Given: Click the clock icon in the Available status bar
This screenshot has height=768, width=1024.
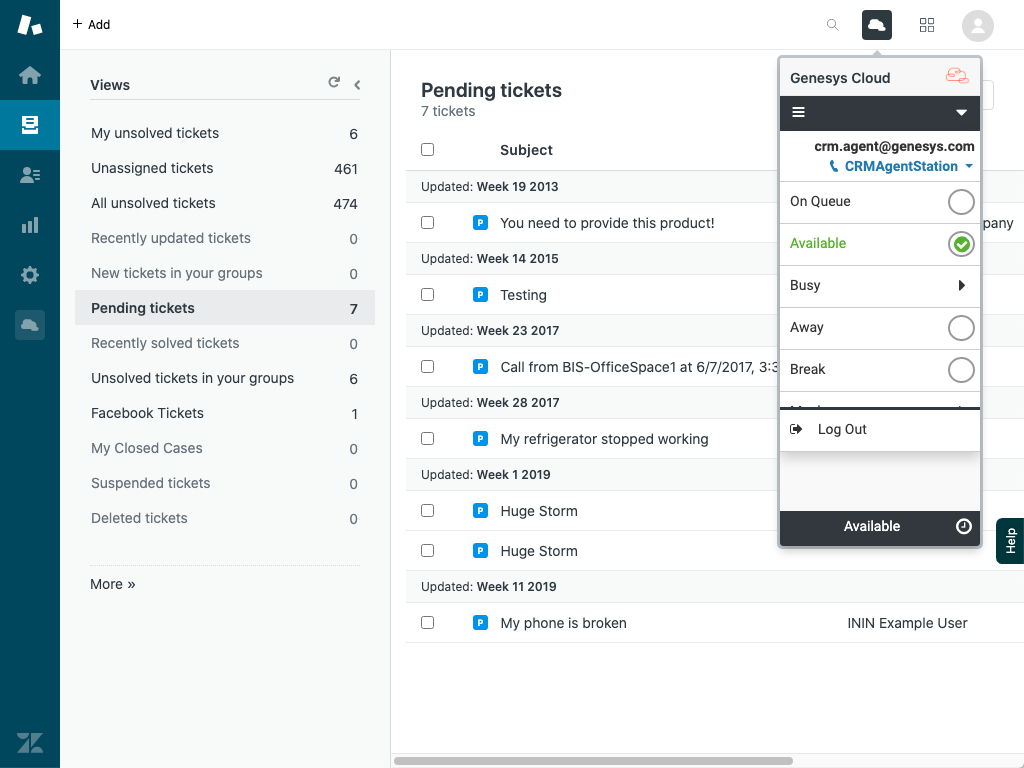Looking at the screenshot, I should click(963, 526).
